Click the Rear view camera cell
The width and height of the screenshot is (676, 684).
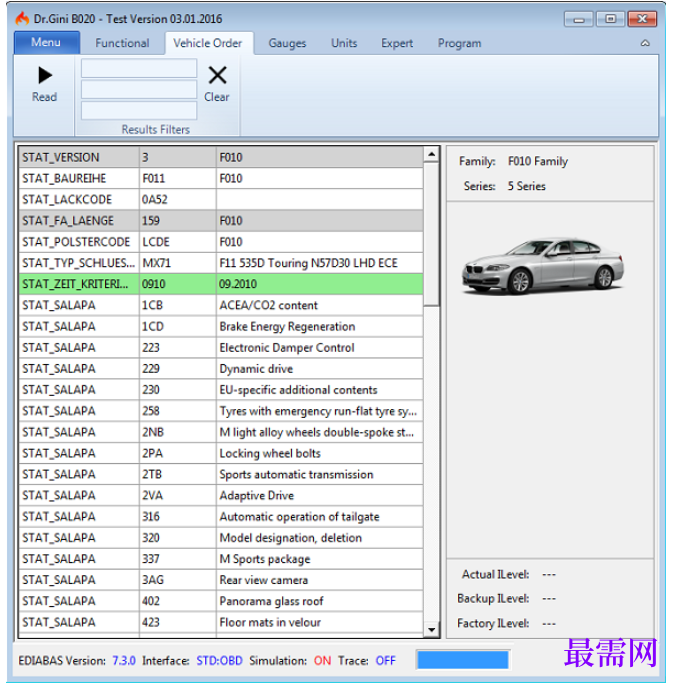pyautogui.click(x=320, y=580)
